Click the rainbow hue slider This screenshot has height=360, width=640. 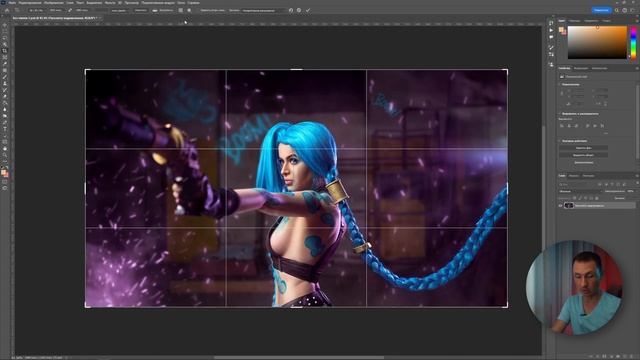tap(633, 42)
